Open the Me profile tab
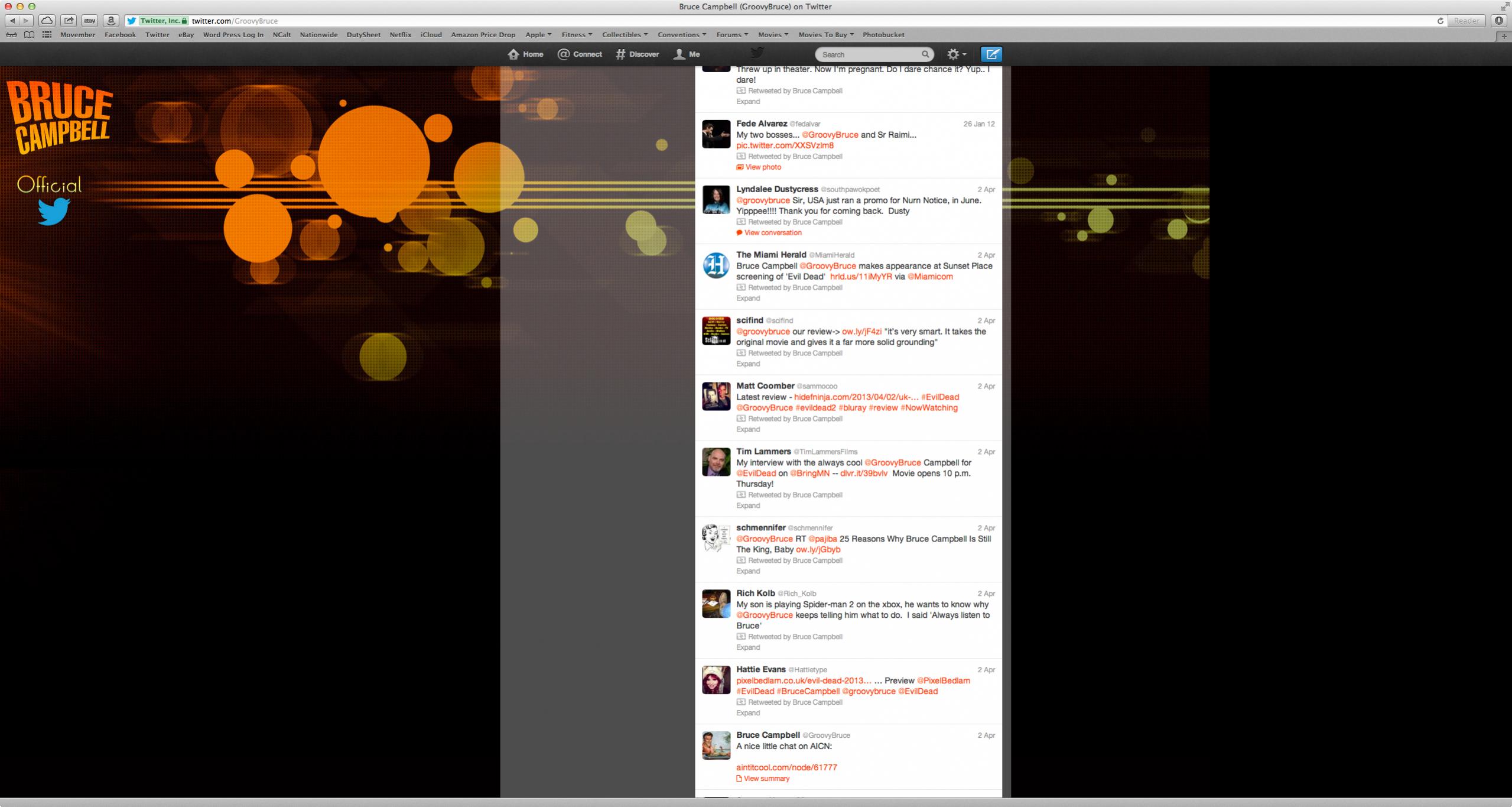Screen dimensions: 1512x807 687,54
